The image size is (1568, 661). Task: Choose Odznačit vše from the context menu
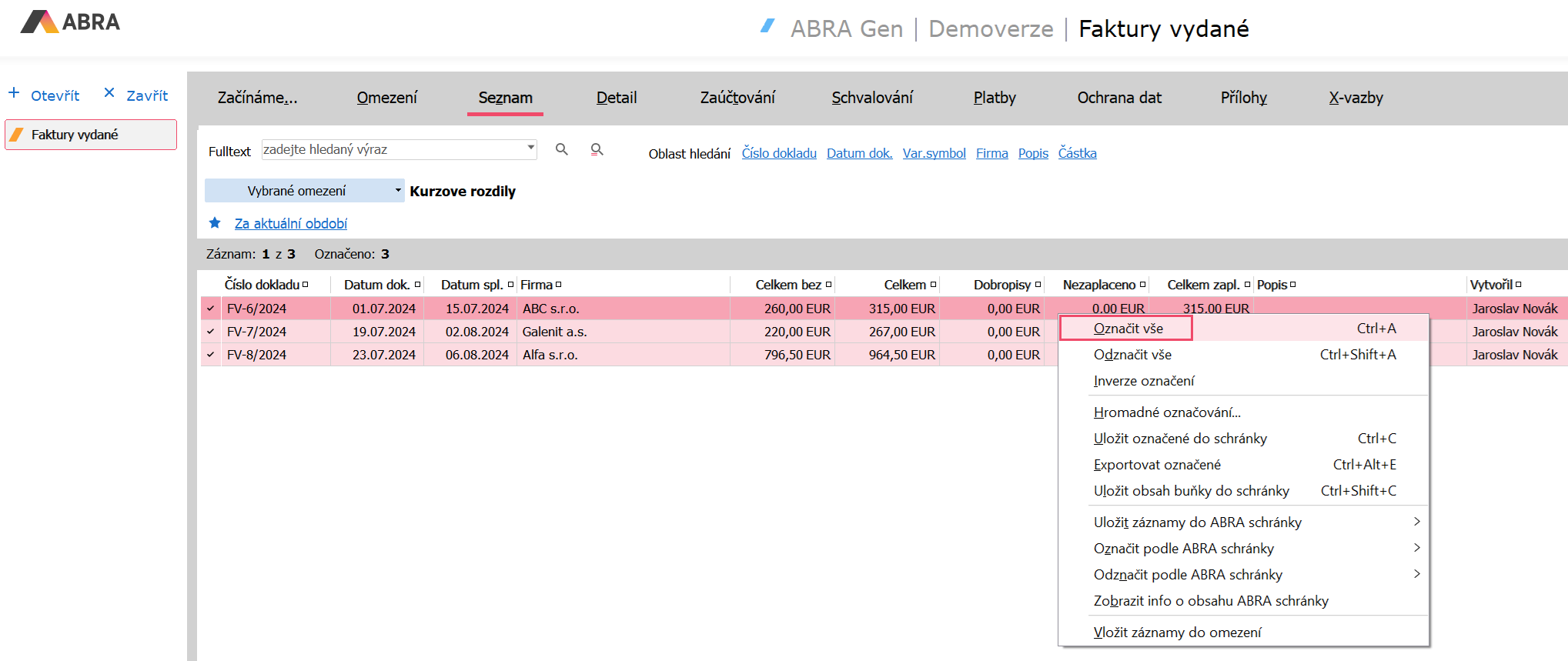pos(1132,355)
